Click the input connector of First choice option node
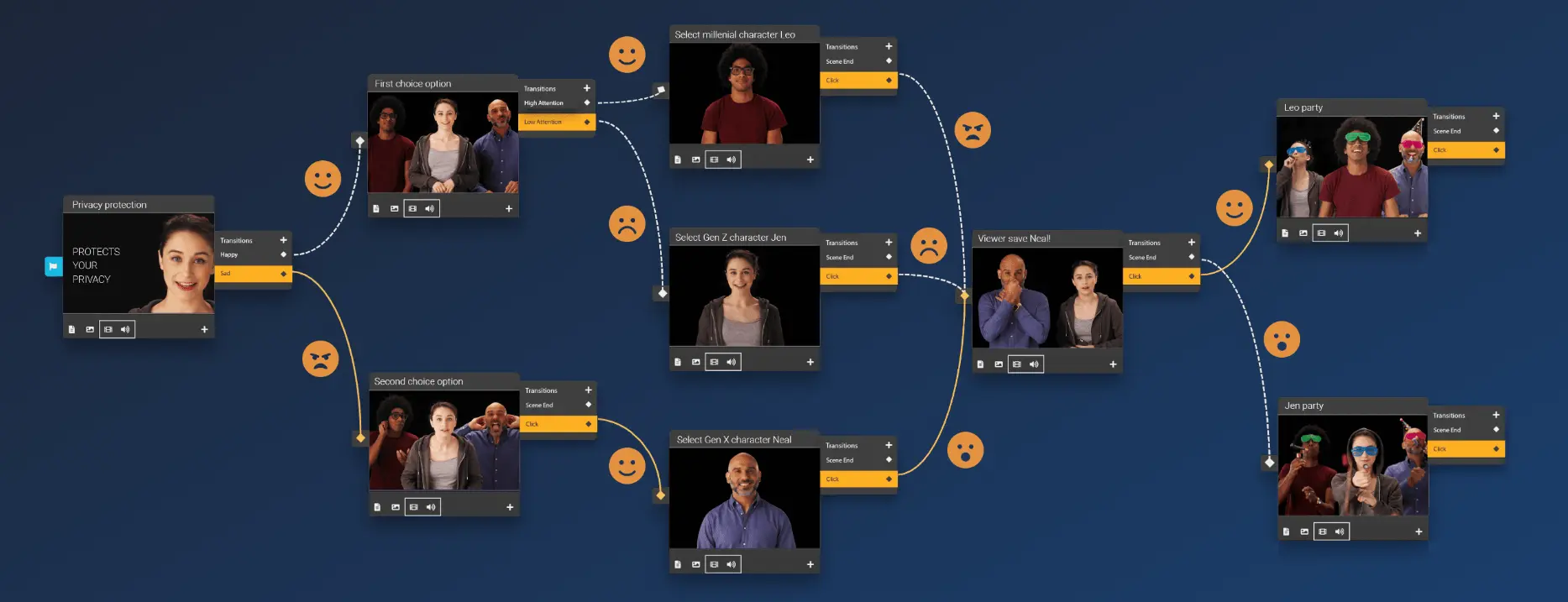The image size is (1568, 602). click(359, 141)
